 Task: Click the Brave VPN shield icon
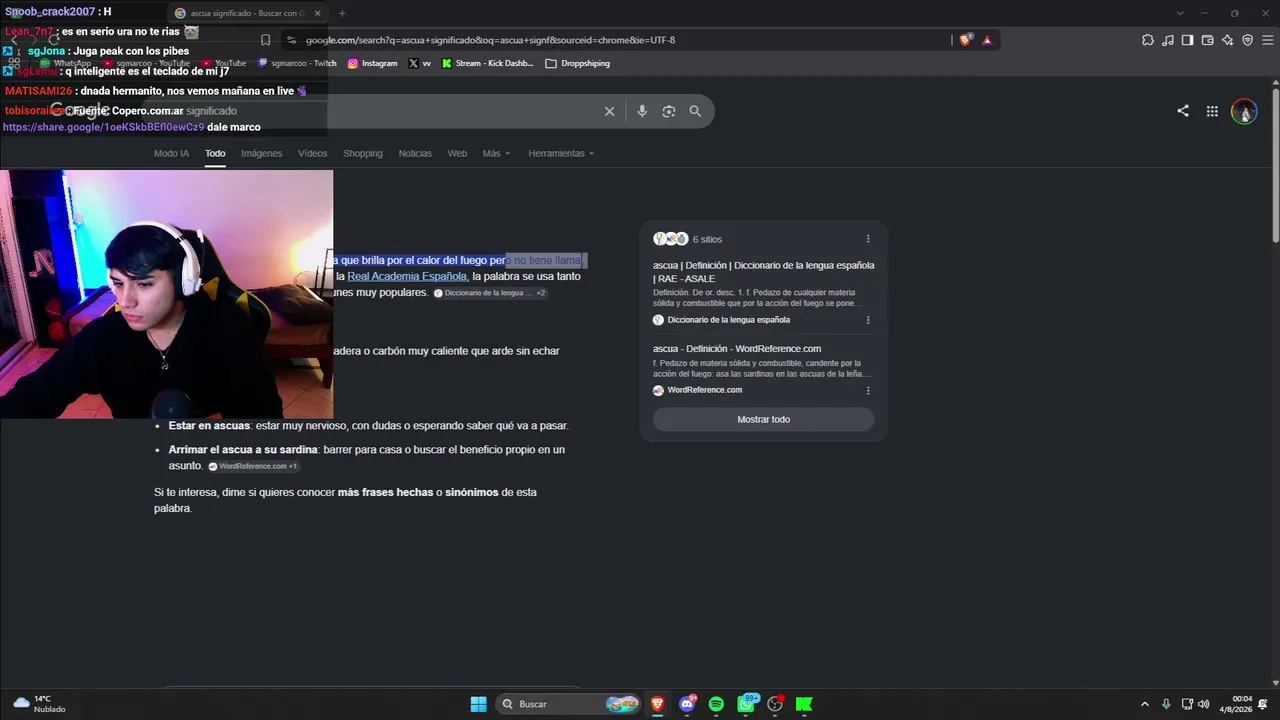point(1247,40)
